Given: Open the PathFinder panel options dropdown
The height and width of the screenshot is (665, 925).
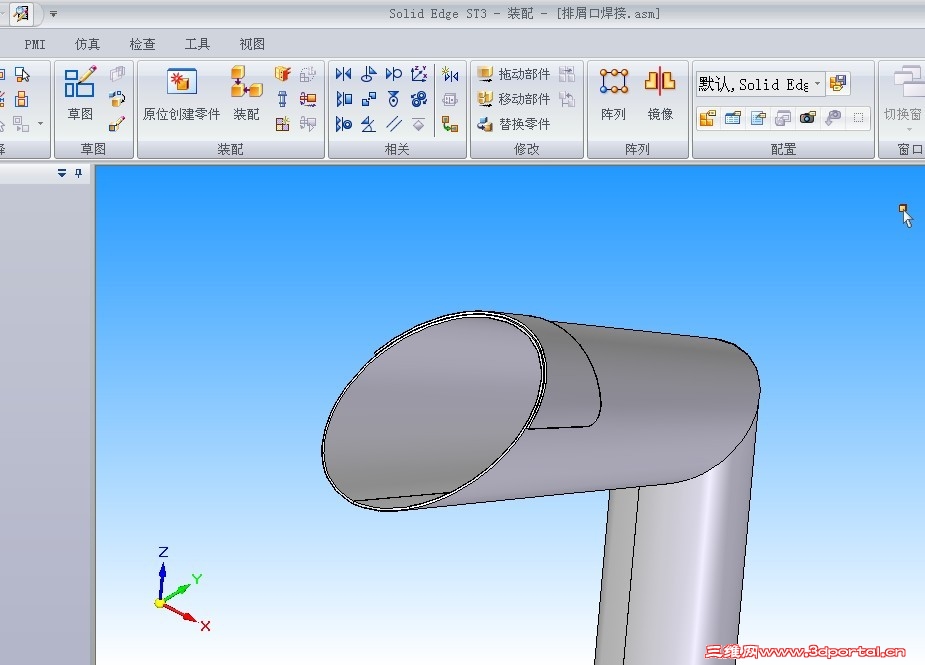Looking at the screenshot, I should (62, 173).
